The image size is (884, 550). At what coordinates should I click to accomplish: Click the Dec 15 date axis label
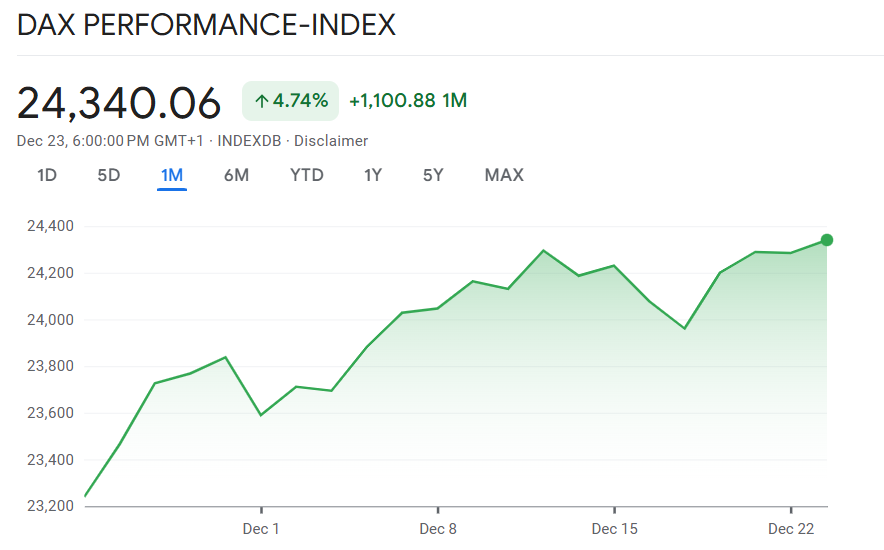(x=614, y=528)
